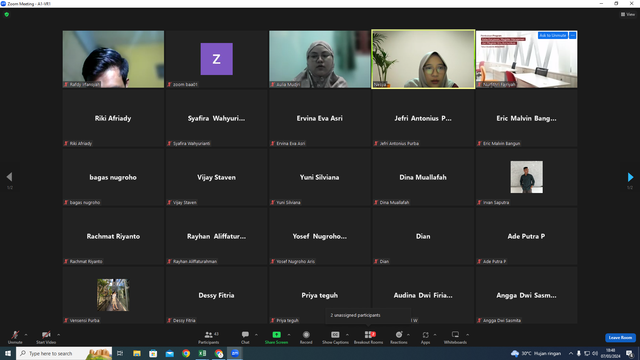This screenshot has height=360, width=640.
Task: Select the highlighted active speaker video tile
Action: [x=423, y=59]
